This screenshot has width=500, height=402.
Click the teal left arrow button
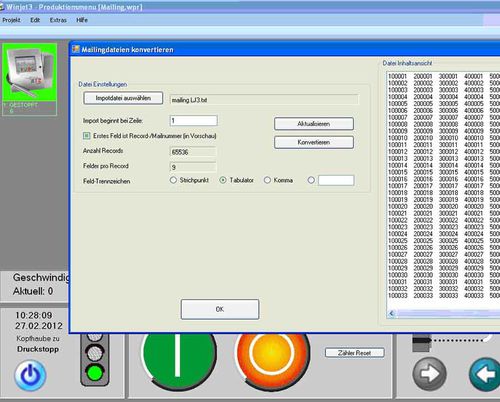pyautogui.click(x=485, y=374)
